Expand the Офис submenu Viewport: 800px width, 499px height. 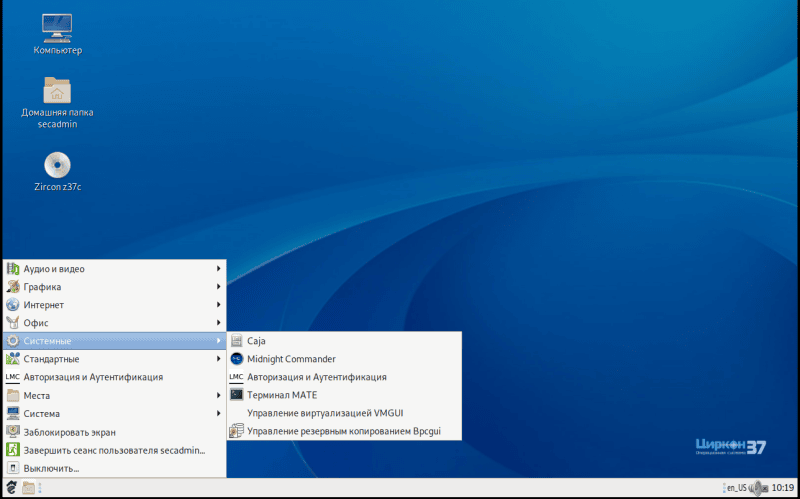[36, 323]
